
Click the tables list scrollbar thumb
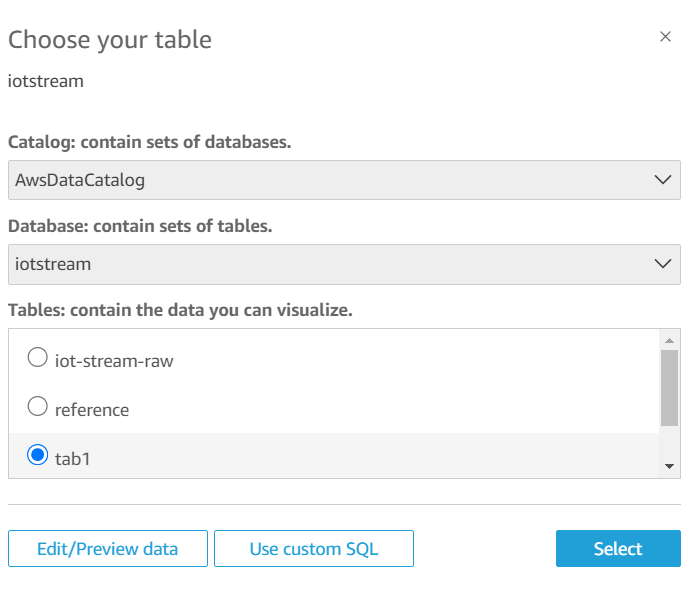[670, 387]
